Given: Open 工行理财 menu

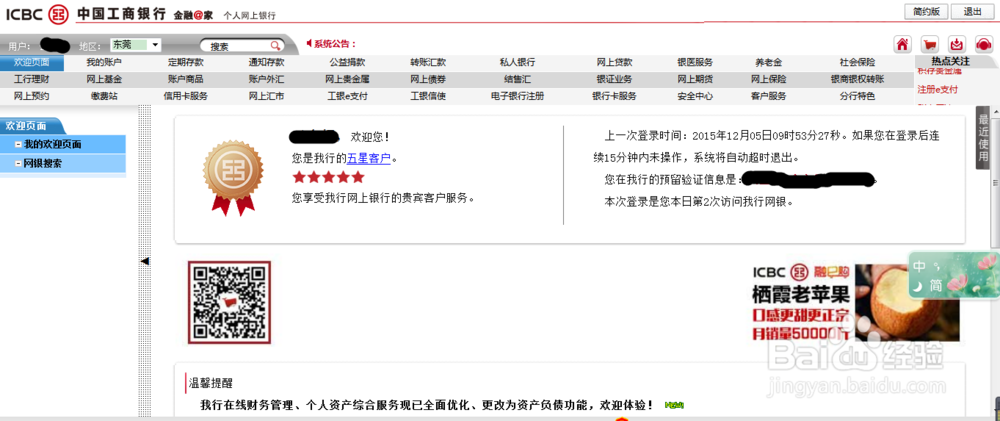Looking at the screenshot, I should click(32, 80).
